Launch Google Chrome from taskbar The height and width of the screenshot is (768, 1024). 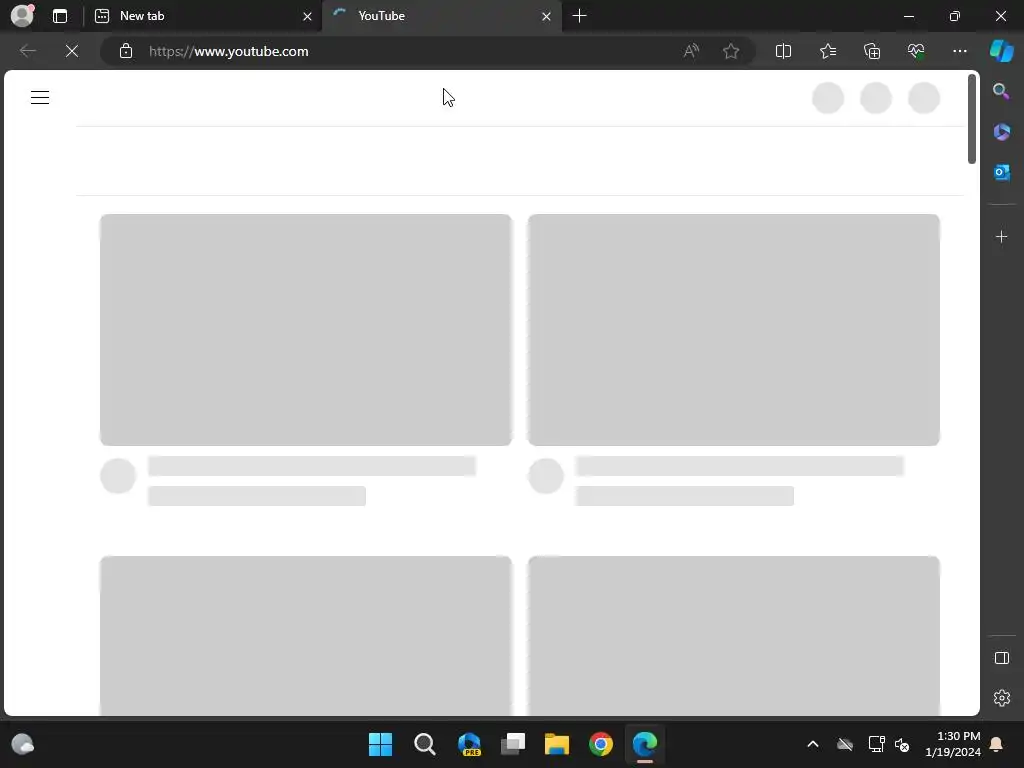tap(601, 744)
